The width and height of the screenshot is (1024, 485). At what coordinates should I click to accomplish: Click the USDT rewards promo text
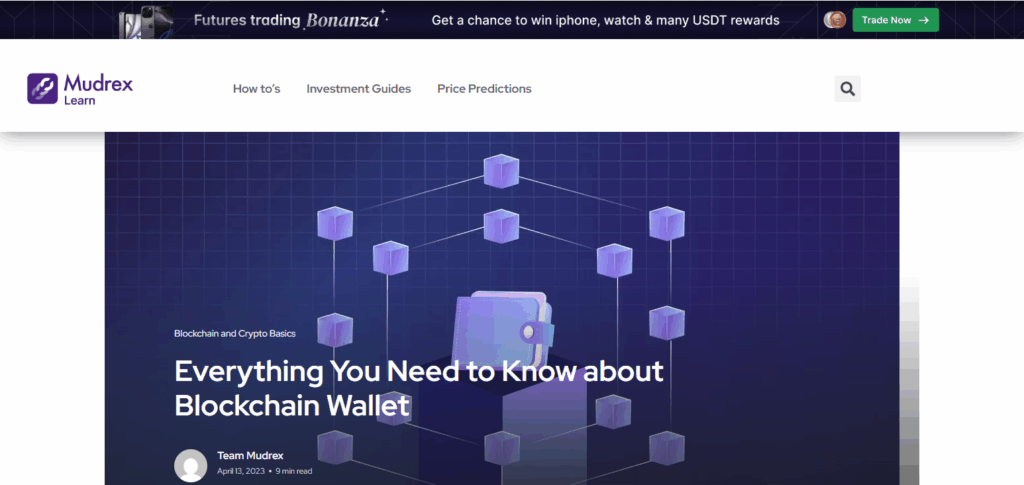pyautogui.click(x=605, y=20)
